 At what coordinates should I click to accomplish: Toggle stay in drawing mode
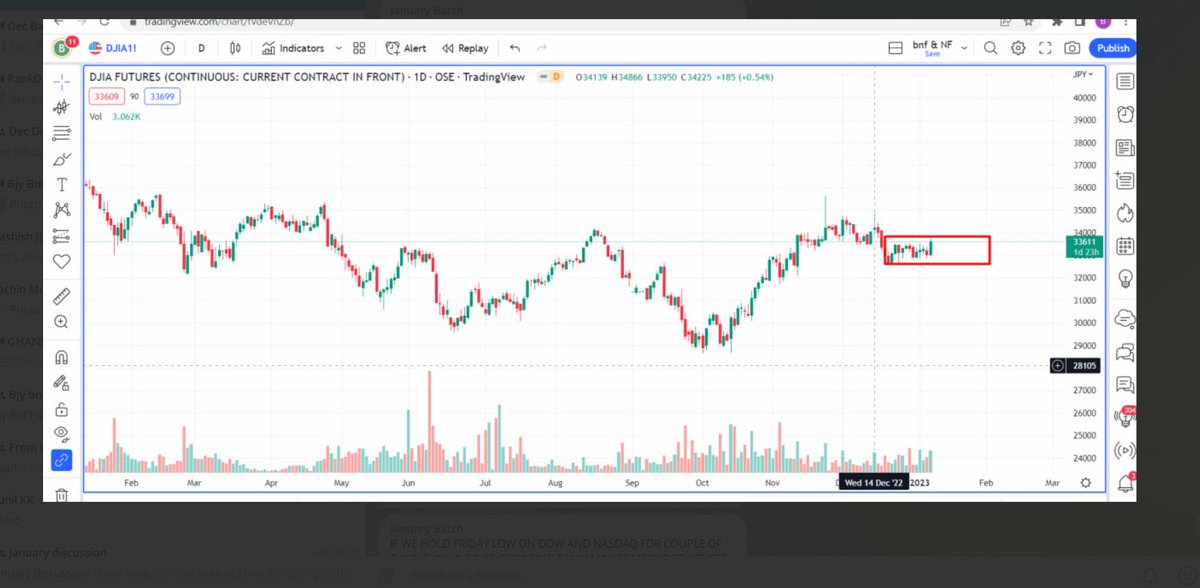pyautogui.click(x=62, y=382)
